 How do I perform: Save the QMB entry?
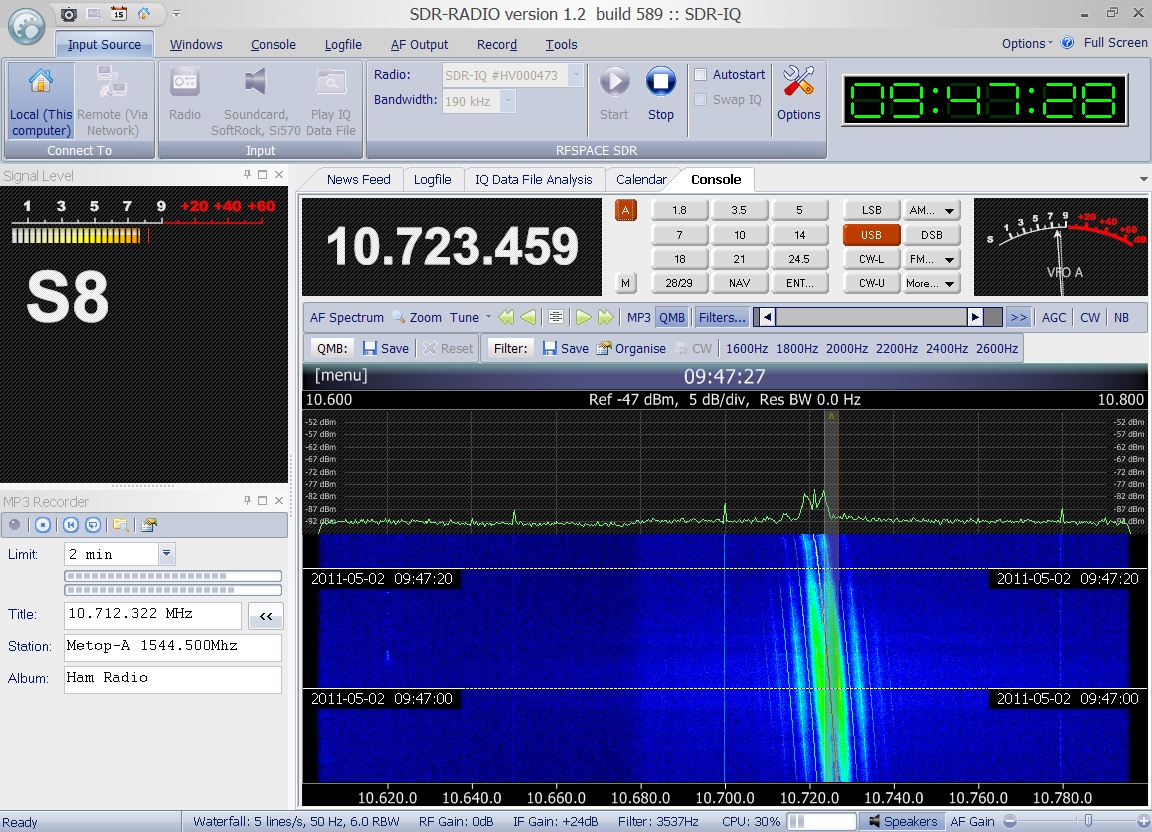(385, 348)
